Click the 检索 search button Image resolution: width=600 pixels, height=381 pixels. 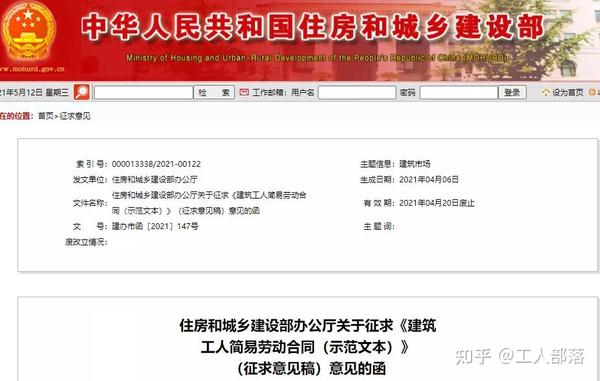pyautogui.click(x=214, y=92)
